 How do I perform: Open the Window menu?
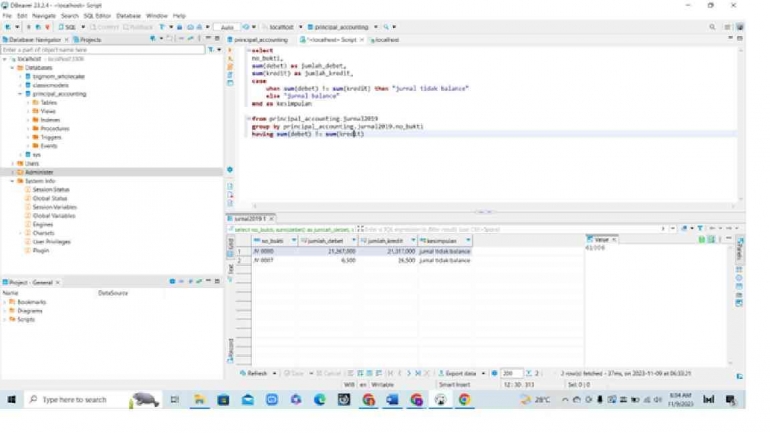[x=157, y=16]
